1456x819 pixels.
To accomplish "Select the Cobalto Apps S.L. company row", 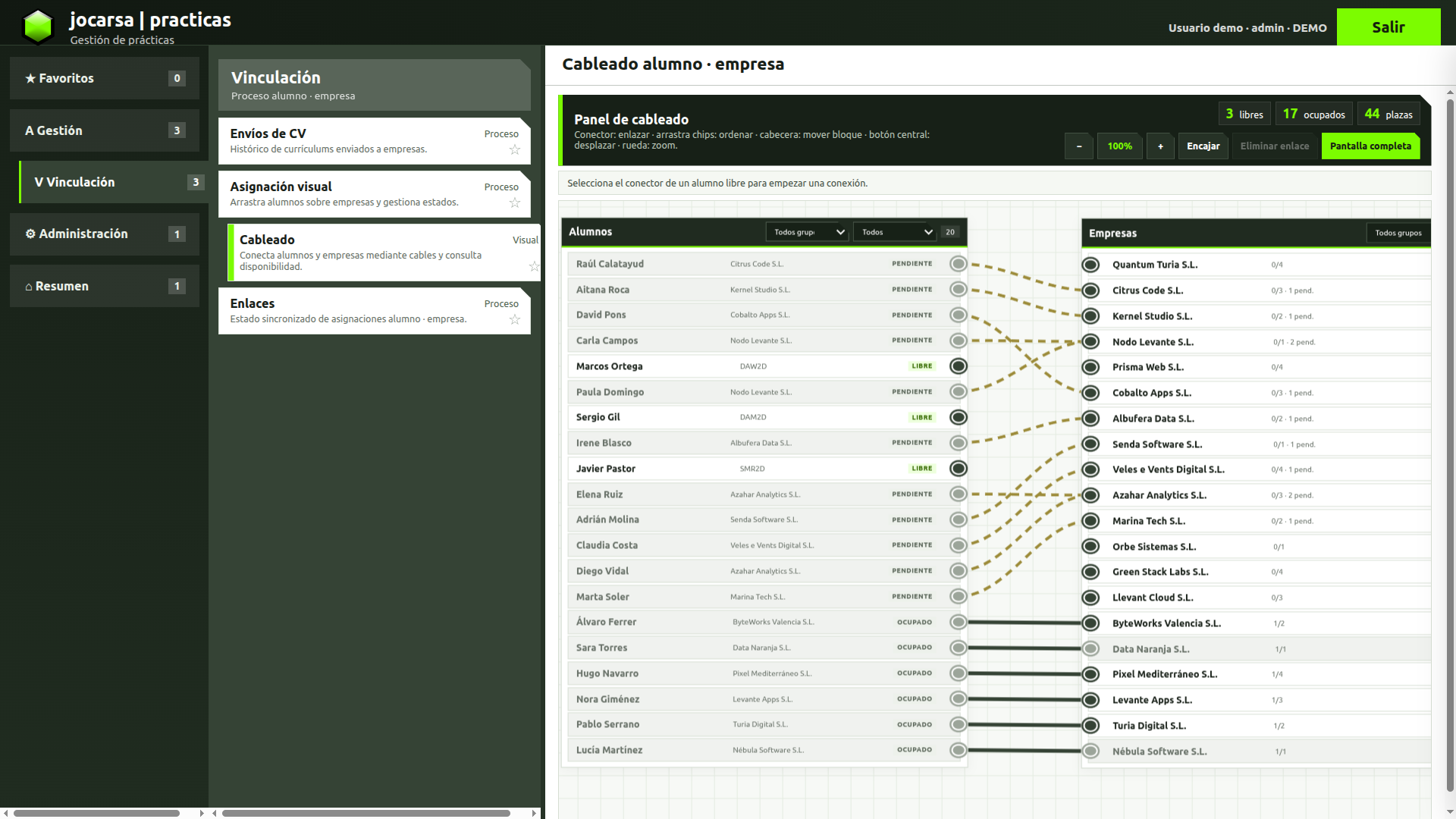I will [x=1257, y=393].
